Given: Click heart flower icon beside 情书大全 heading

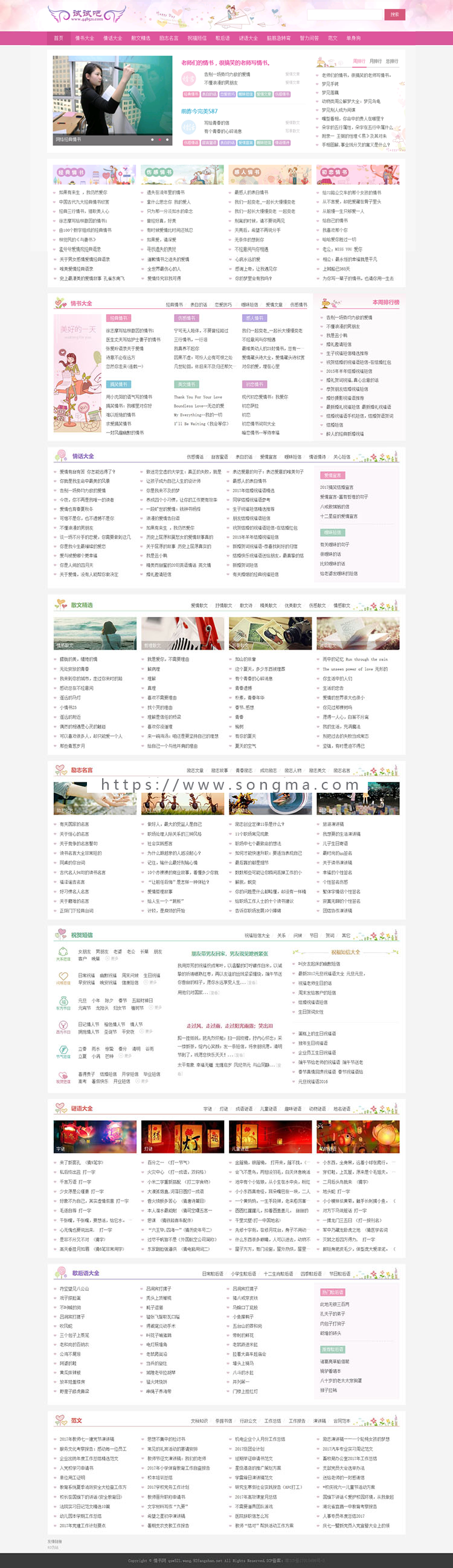Looking at the screenshot, I should click(60, 303).
